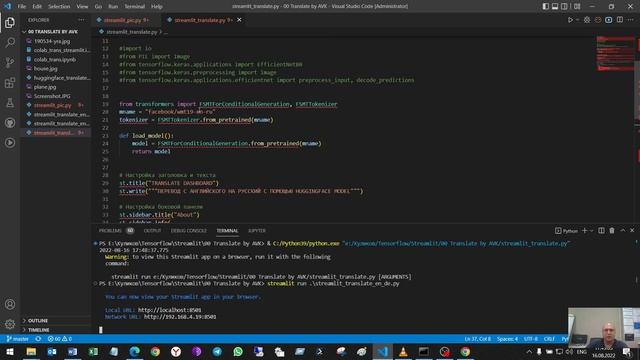Maximize the terminal panel with the up chevron
This screenshot has width=640, height=360.
pos(622,231)
